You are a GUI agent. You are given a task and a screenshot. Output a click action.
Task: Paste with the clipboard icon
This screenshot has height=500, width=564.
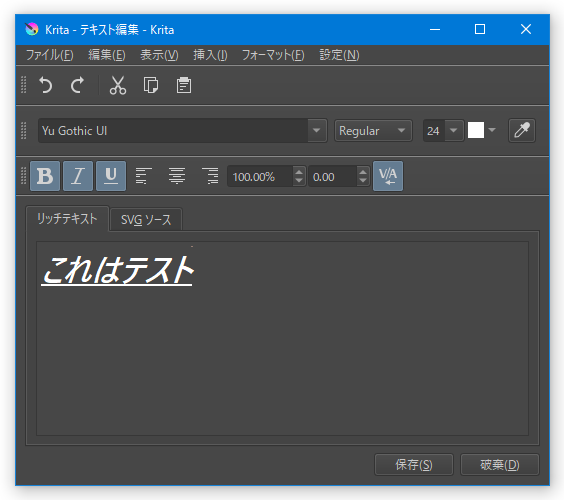click(x=183, y=85)
